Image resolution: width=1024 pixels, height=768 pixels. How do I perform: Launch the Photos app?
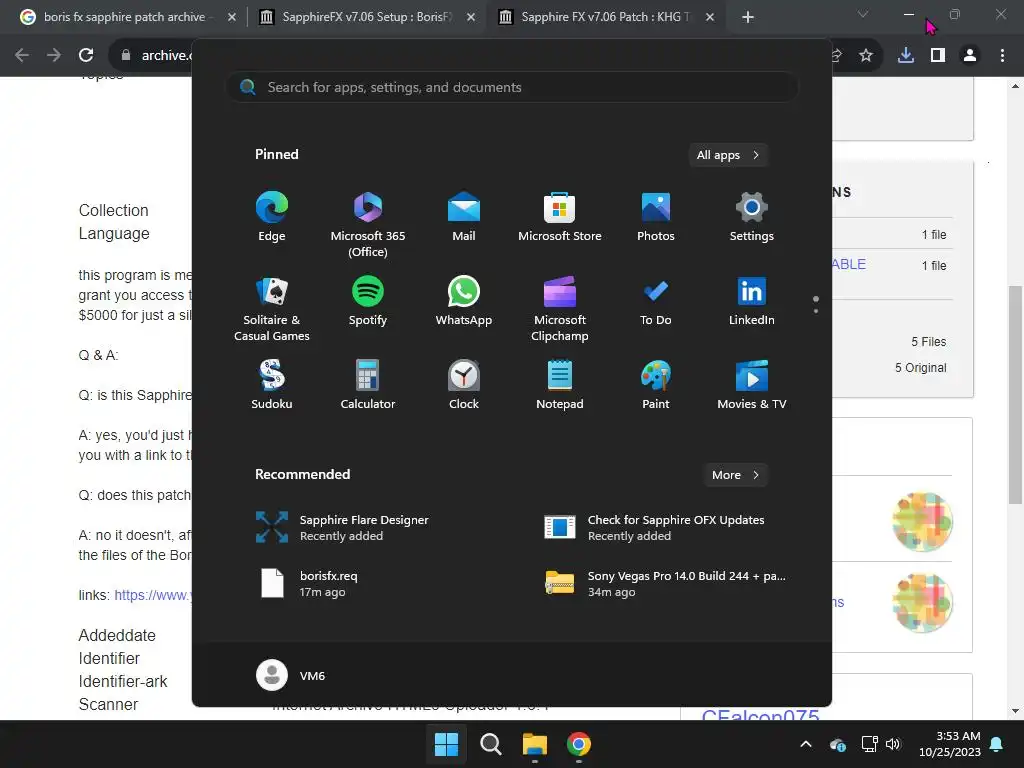(656, 217)
